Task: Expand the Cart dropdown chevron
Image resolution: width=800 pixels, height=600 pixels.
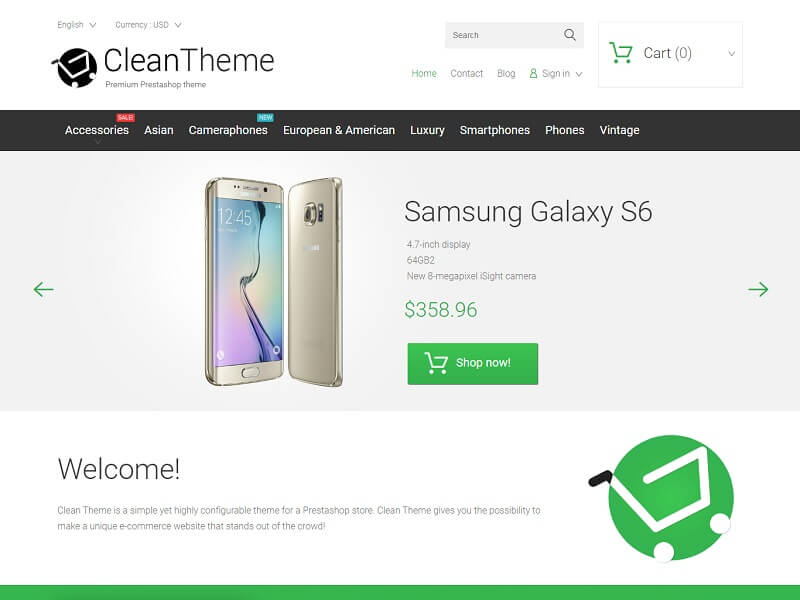Action: tap(731, 53)
